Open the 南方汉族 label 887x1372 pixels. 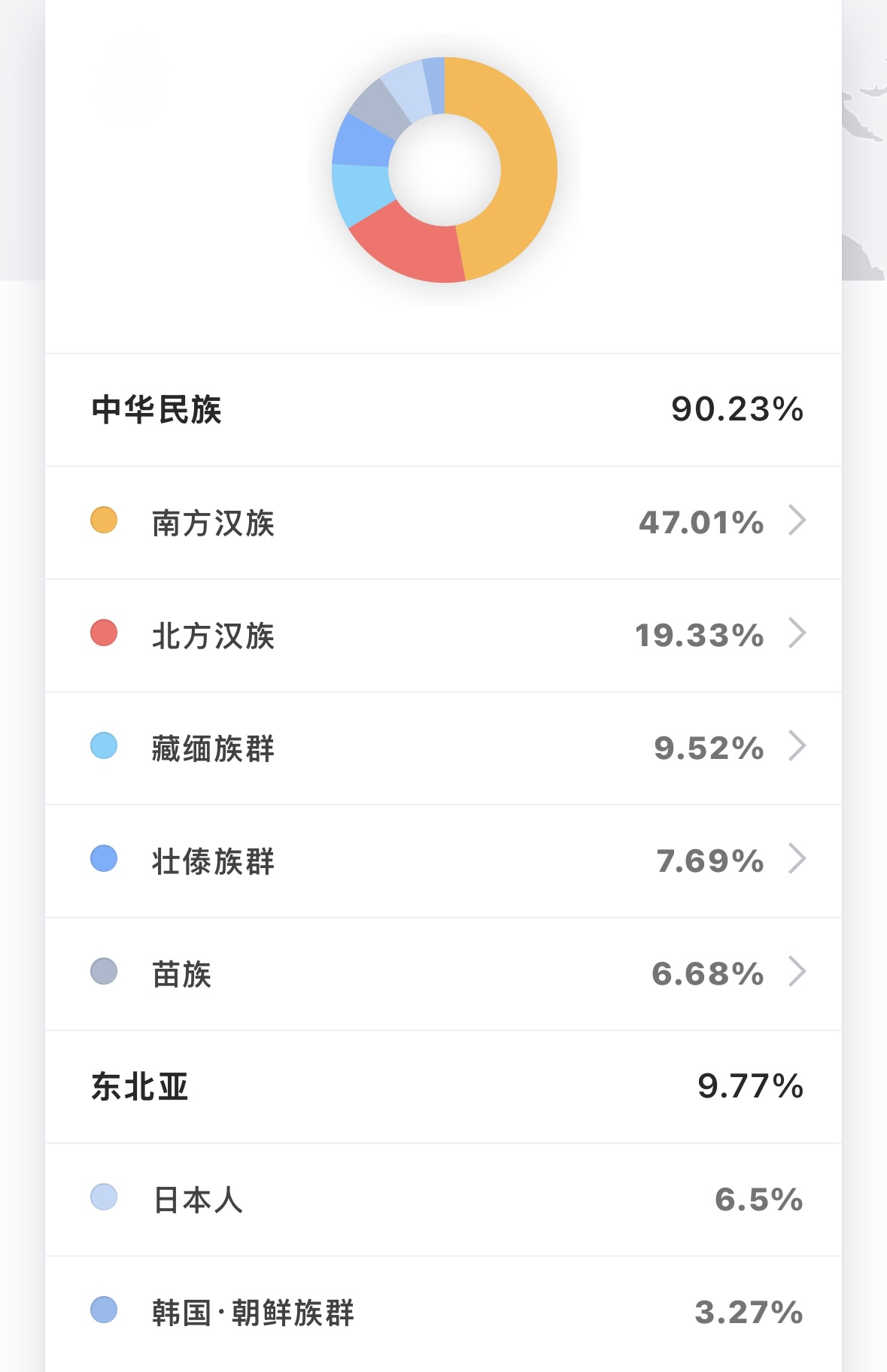[x=213, y=523]
